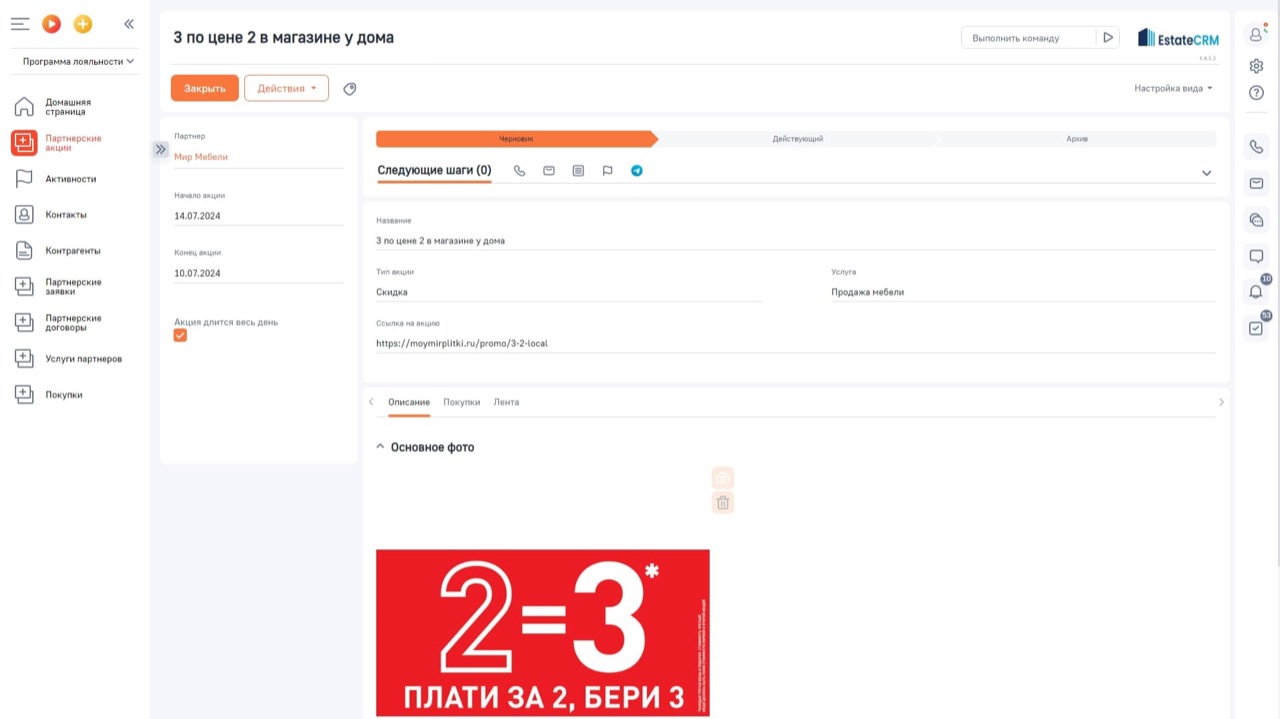Open partner link Мир Мебели
Screen dimensions: 1280x719
point(201,157)
